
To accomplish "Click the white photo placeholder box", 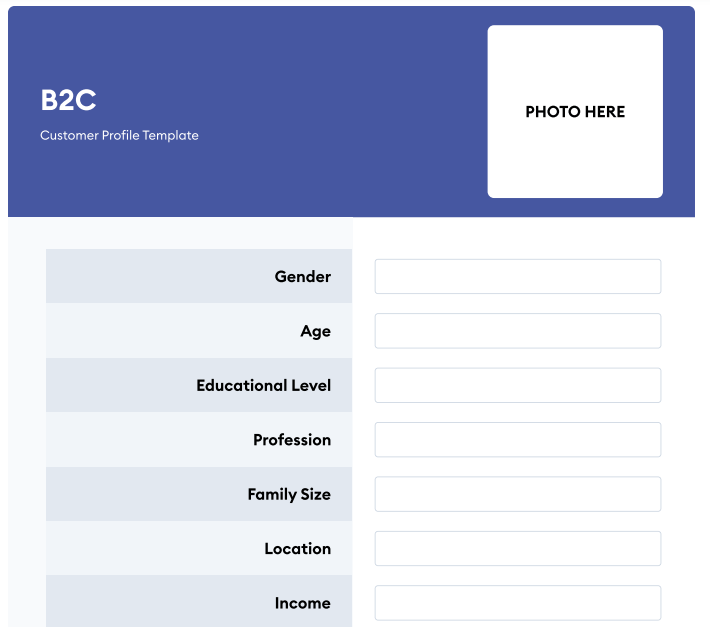I will click(575, 160).
